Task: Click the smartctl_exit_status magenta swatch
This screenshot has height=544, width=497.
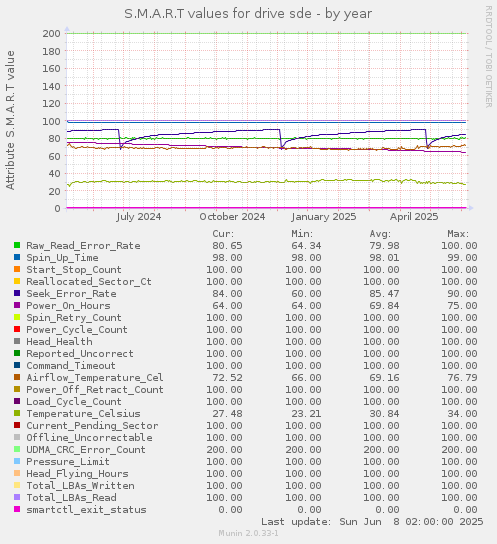Action: coord(17,509)
